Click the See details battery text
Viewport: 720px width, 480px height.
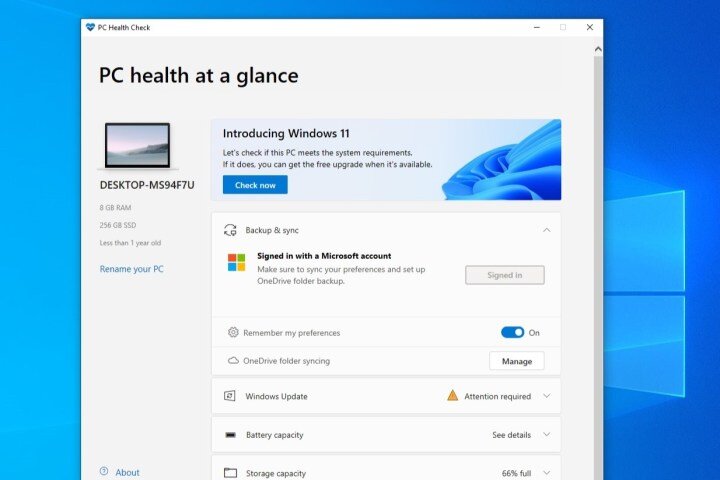click(x=512, y=435)
